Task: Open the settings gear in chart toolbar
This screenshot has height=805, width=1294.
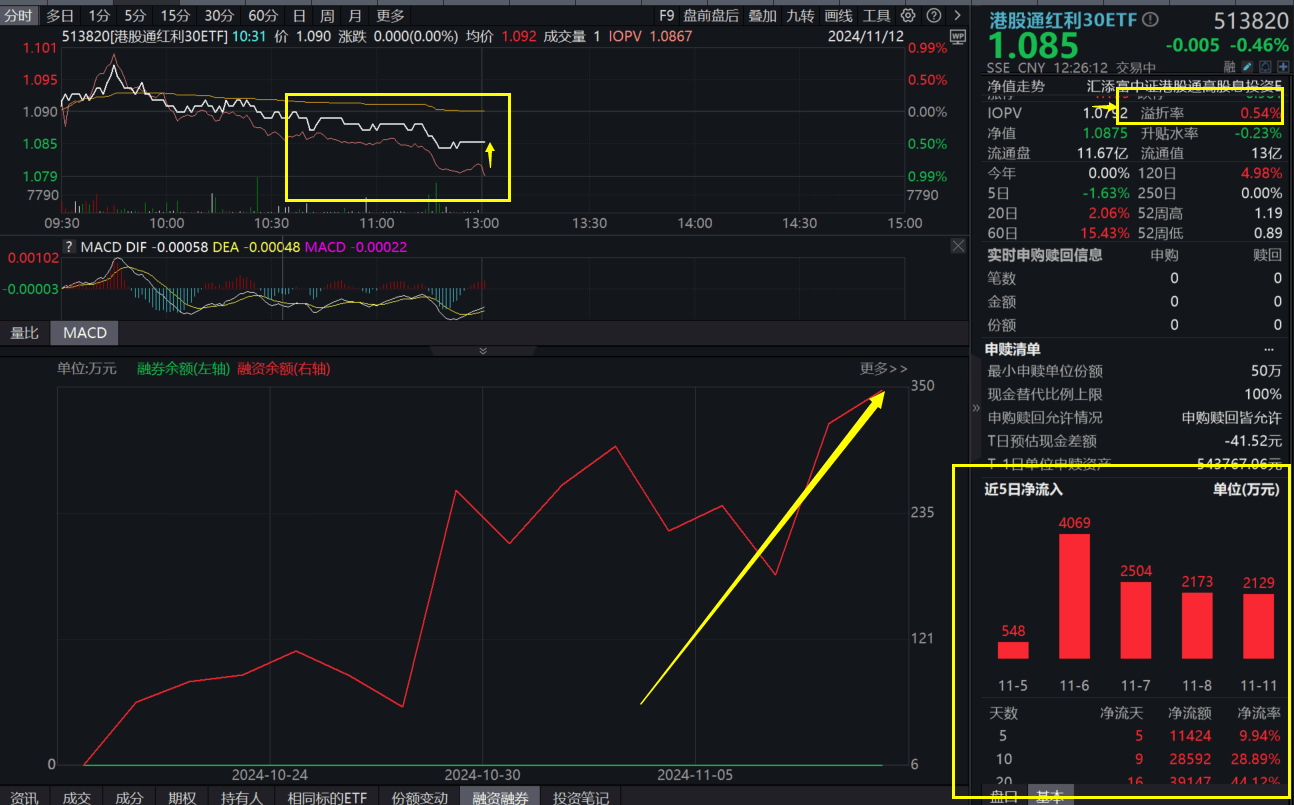Action: 908,15
